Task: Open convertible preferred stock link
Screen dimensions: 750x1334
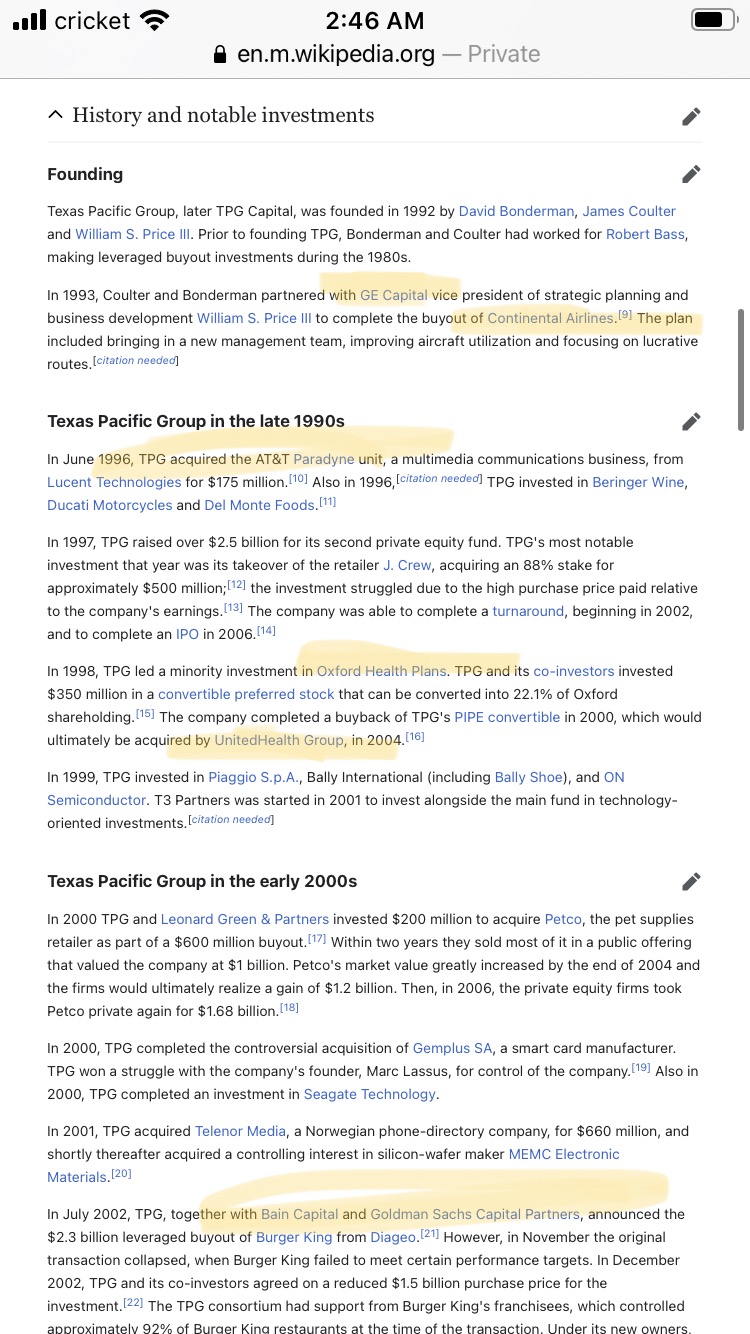Action: click(246, 694)
